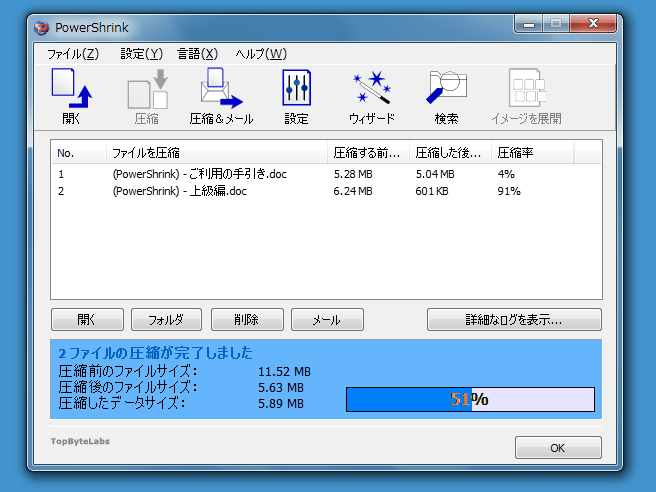Launch the ウィザード wand icon
Viewport: 656px width, 492px height.
(x=372, y=96)
